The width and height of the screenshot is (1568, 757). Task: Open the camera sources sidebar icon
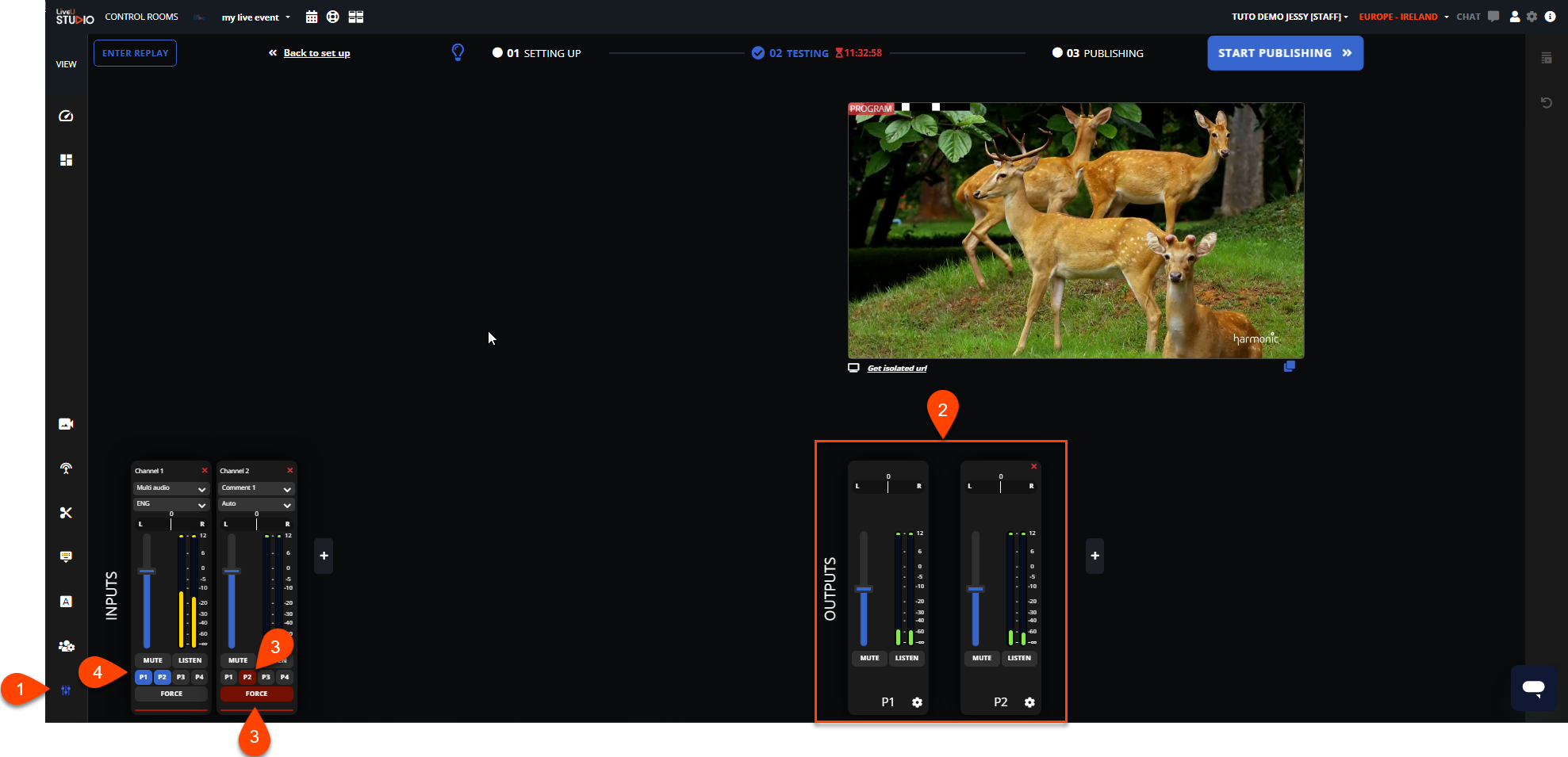tap(66, 424)
